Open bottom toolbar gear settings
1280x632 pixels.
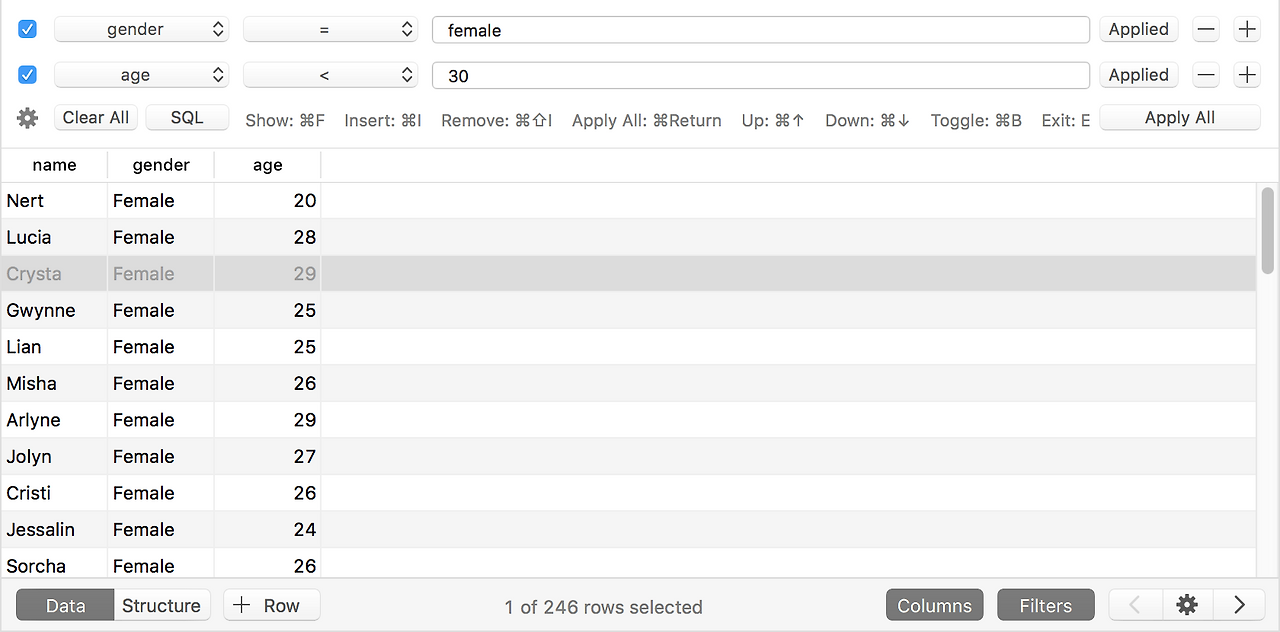(x=1187, y=605)
